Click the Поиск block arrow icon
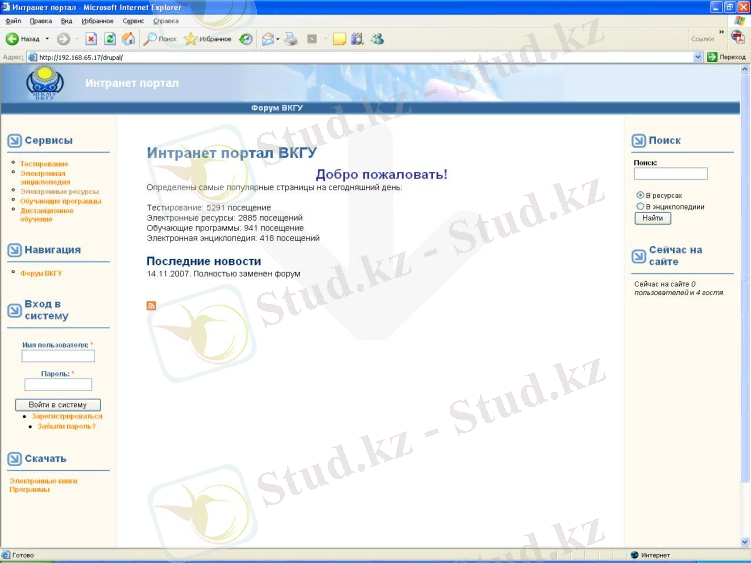The width and height of the screenshot is (751, 563). pos(638,141)
